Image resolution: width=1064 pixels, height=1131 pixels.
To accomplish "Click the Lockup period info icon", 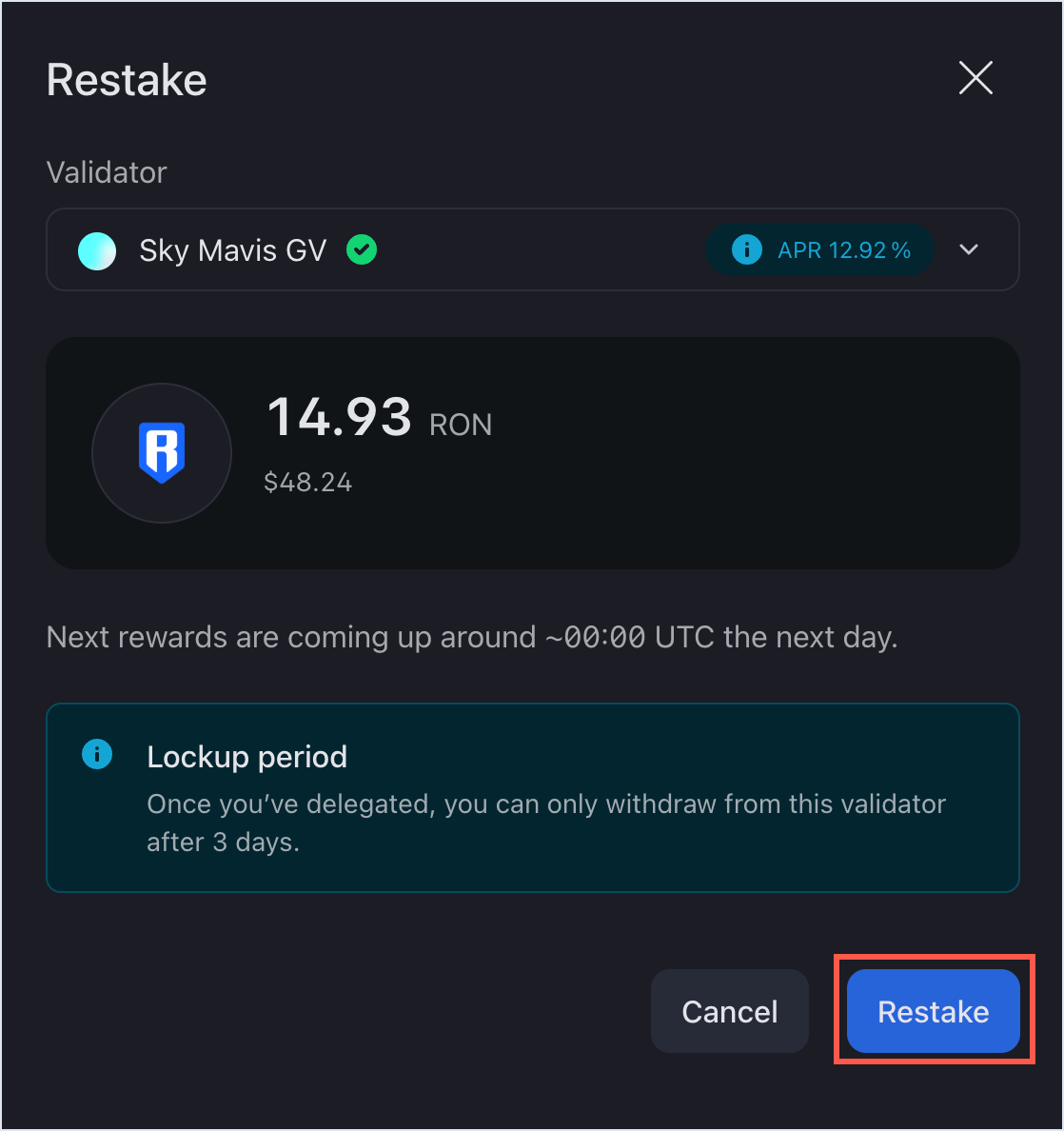I will (97, 755).
